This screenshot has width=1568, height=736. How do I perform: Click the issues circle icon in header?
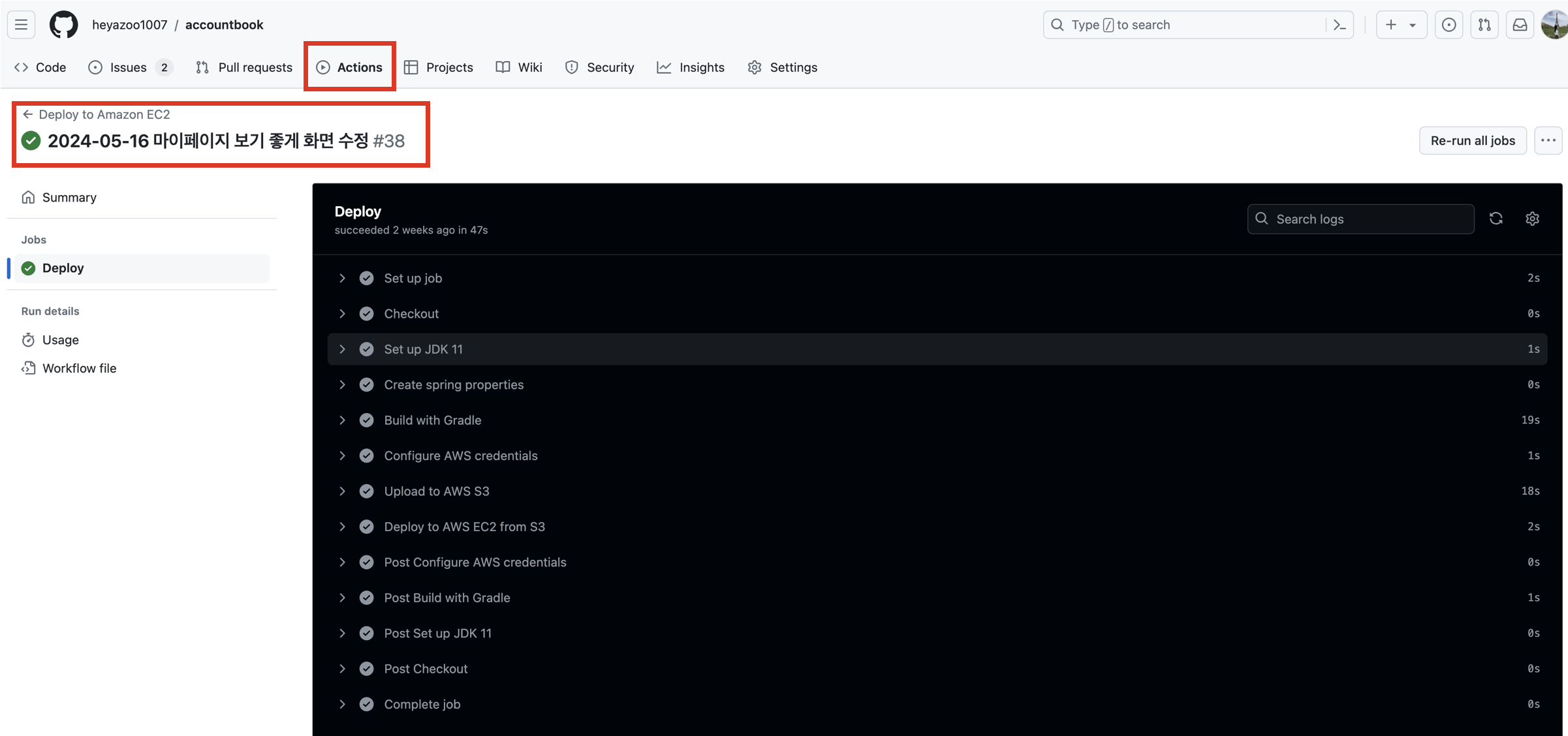(x=1449, y=25)
